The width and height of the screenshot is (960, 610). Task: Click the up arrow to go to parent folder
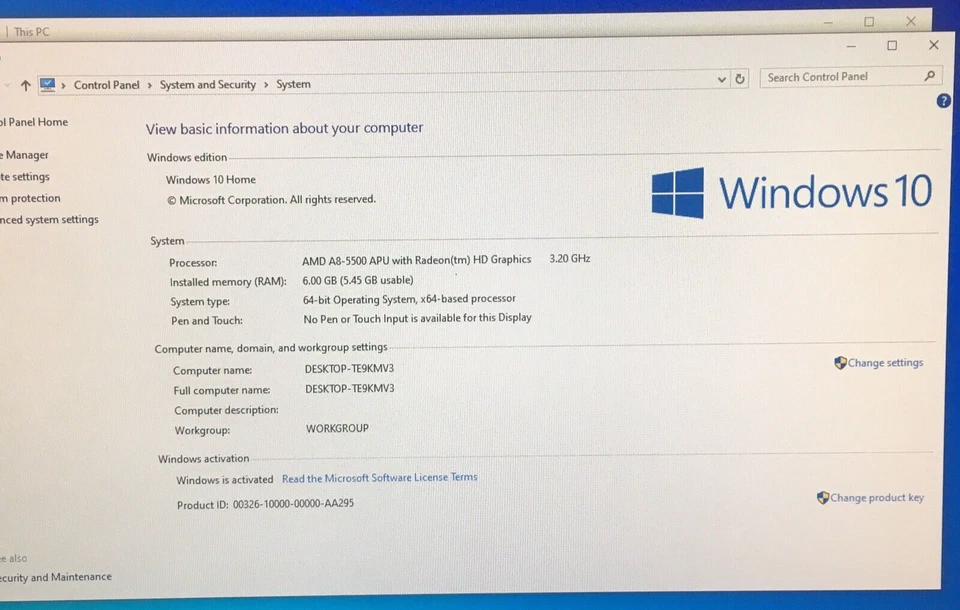tap(25, 85)
